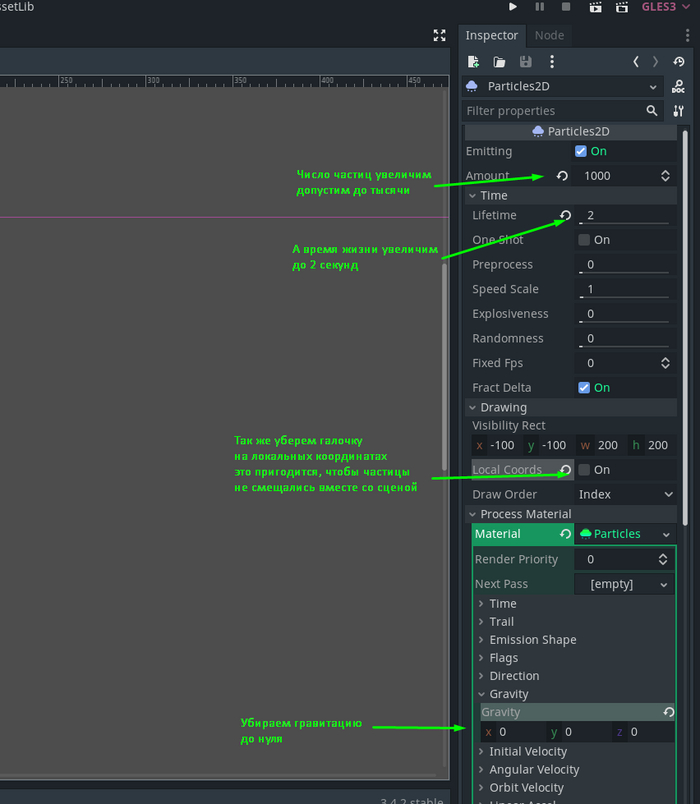Image resolution: width=700 pixels, height=804 pixels.
Task: Turn on the Local Coords checkbox
Action: coord(584,470)
